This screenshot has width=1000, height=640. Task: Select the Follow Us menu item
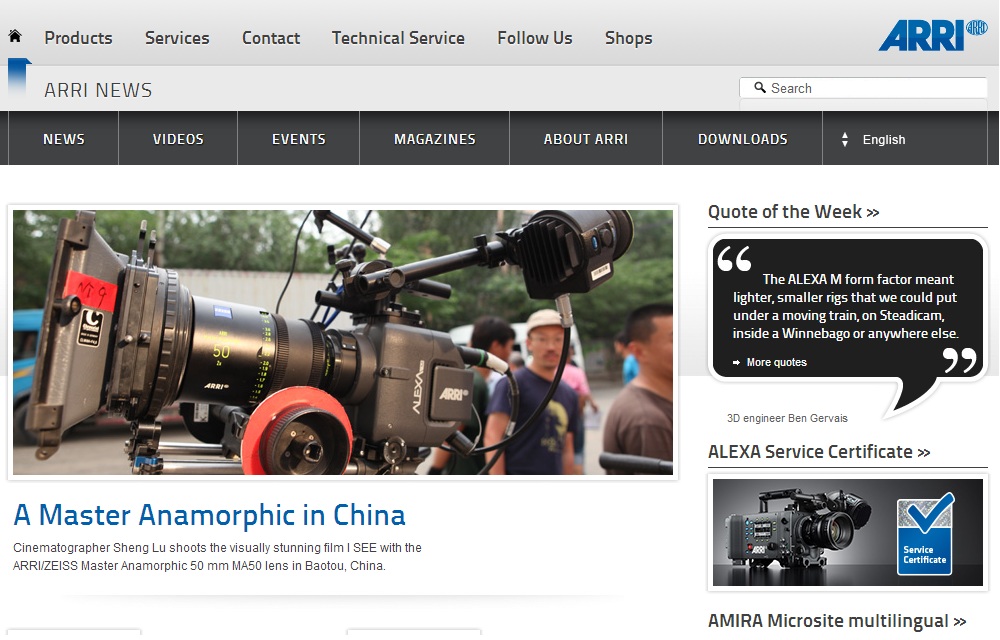535,38
